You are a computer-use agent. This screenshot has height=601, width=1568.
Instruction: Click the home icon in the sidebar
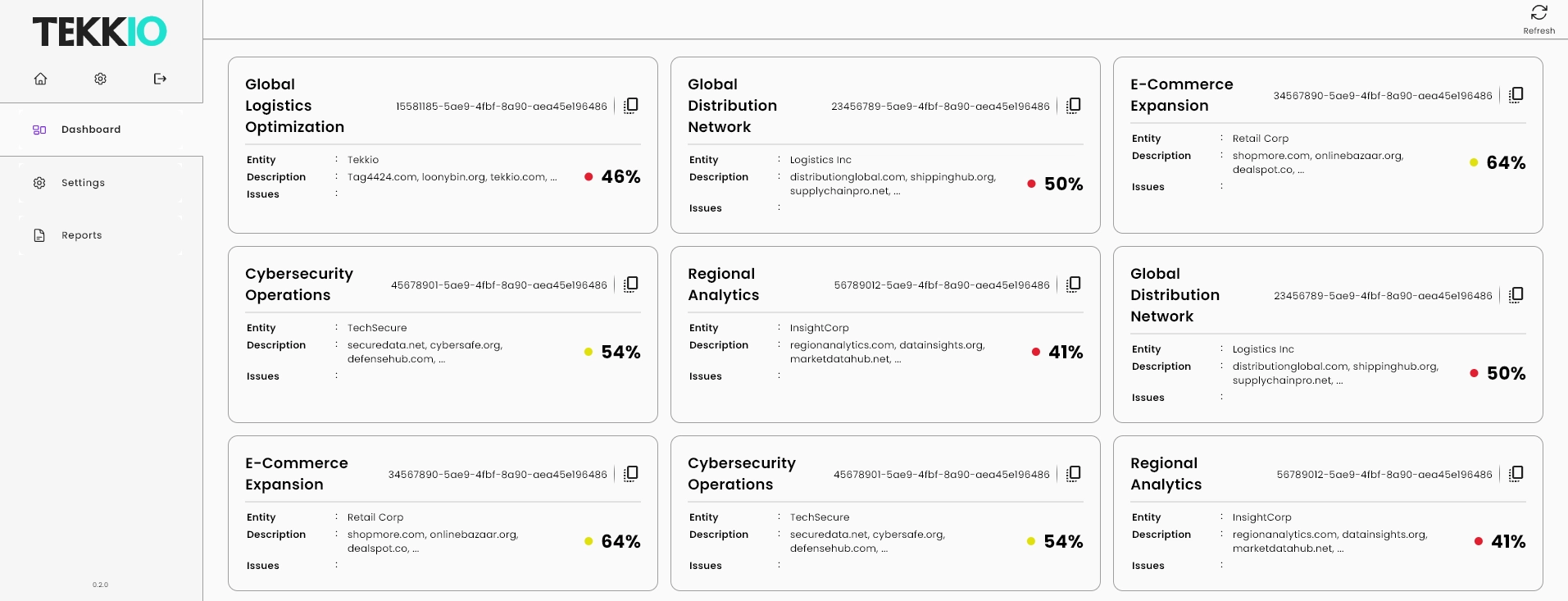[x=40, y=78]
